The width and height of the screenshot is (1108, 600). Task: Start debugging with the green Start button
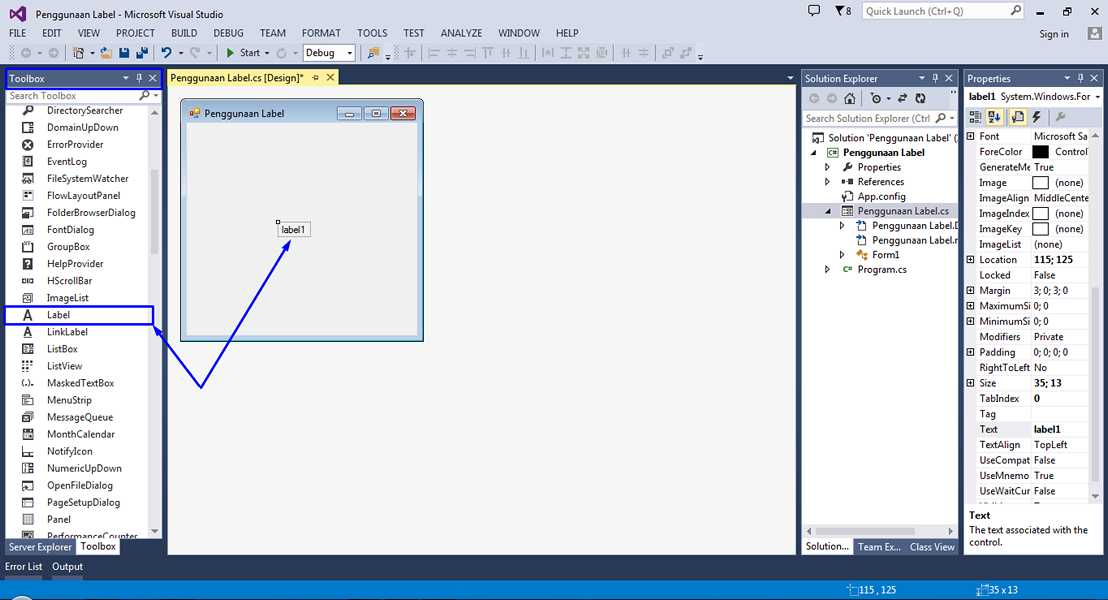pyautogui.click(x=242, y=53)
